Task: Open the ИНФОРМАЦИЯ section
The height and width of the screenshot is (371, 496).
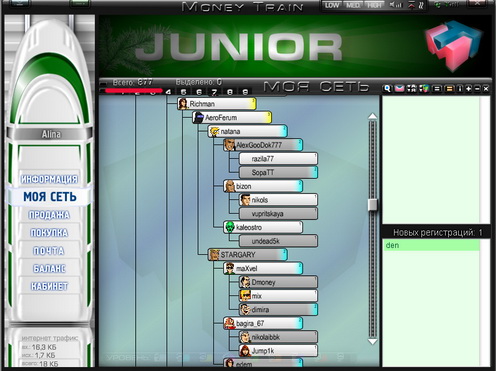Action: [49, 179]
